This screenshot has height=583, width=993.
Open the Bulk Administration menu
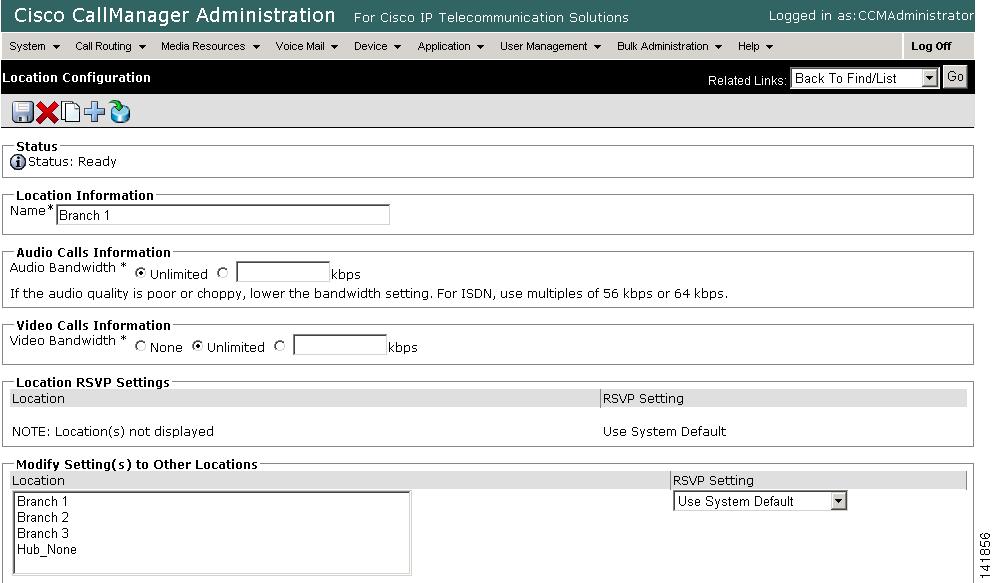point(669,46)
